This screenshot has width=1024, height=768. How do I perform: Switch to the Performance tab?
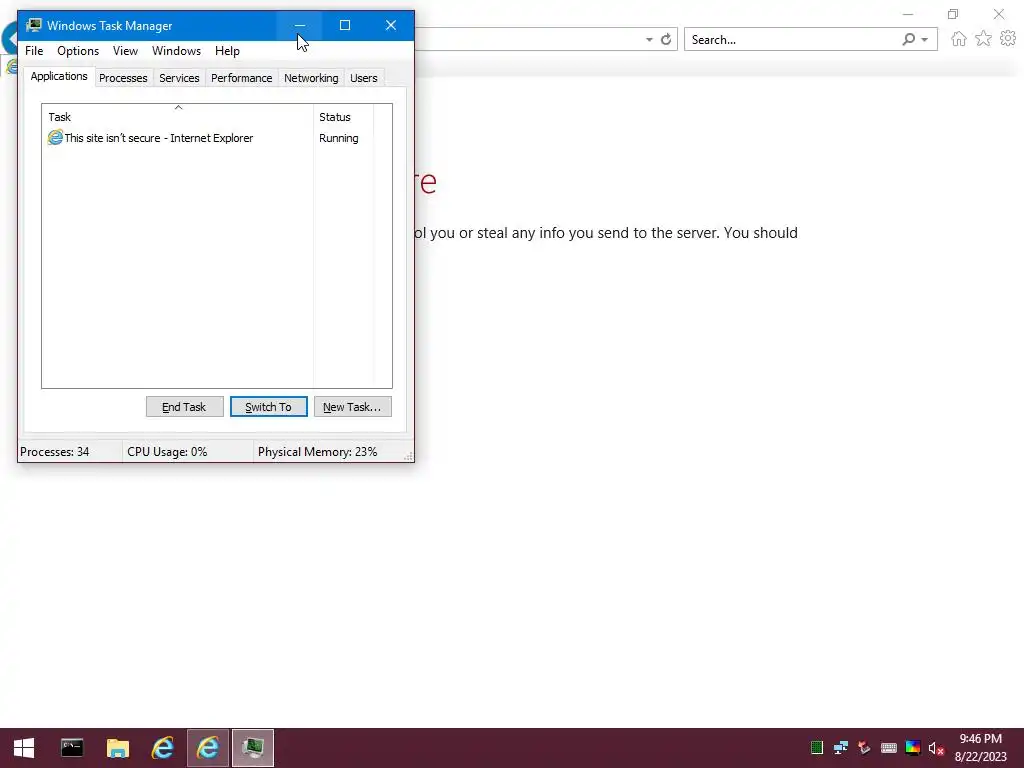[x=241, y=78]
